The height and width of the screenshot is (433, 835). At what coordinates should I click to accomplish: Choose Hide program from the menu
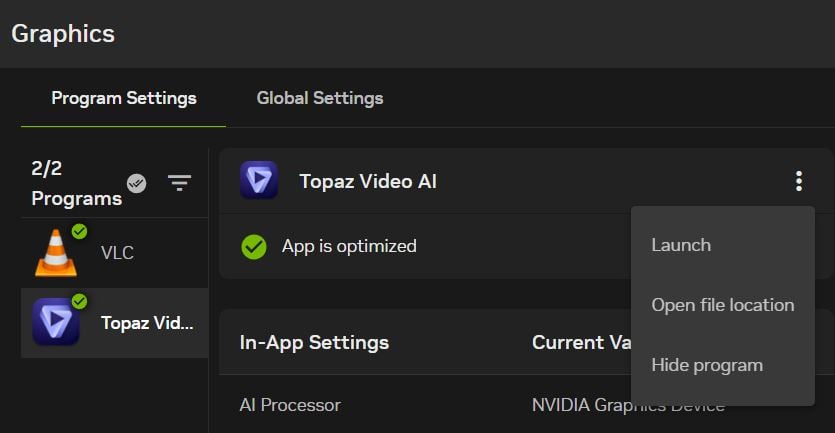pos(707,365)
